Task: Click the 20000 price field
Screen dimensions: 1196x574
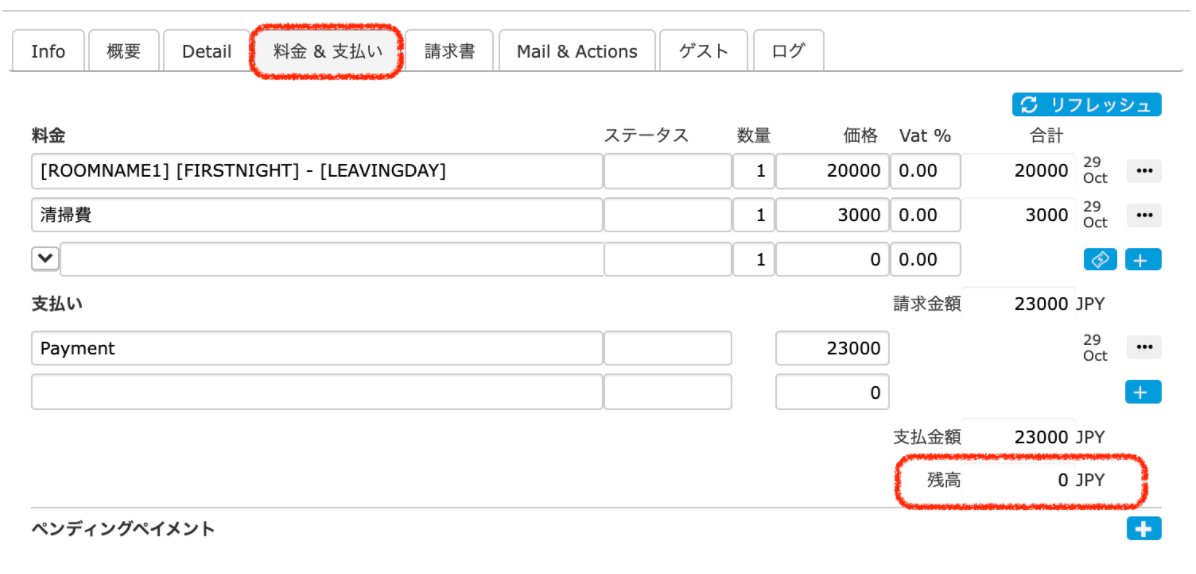Action: click(832, 171)
